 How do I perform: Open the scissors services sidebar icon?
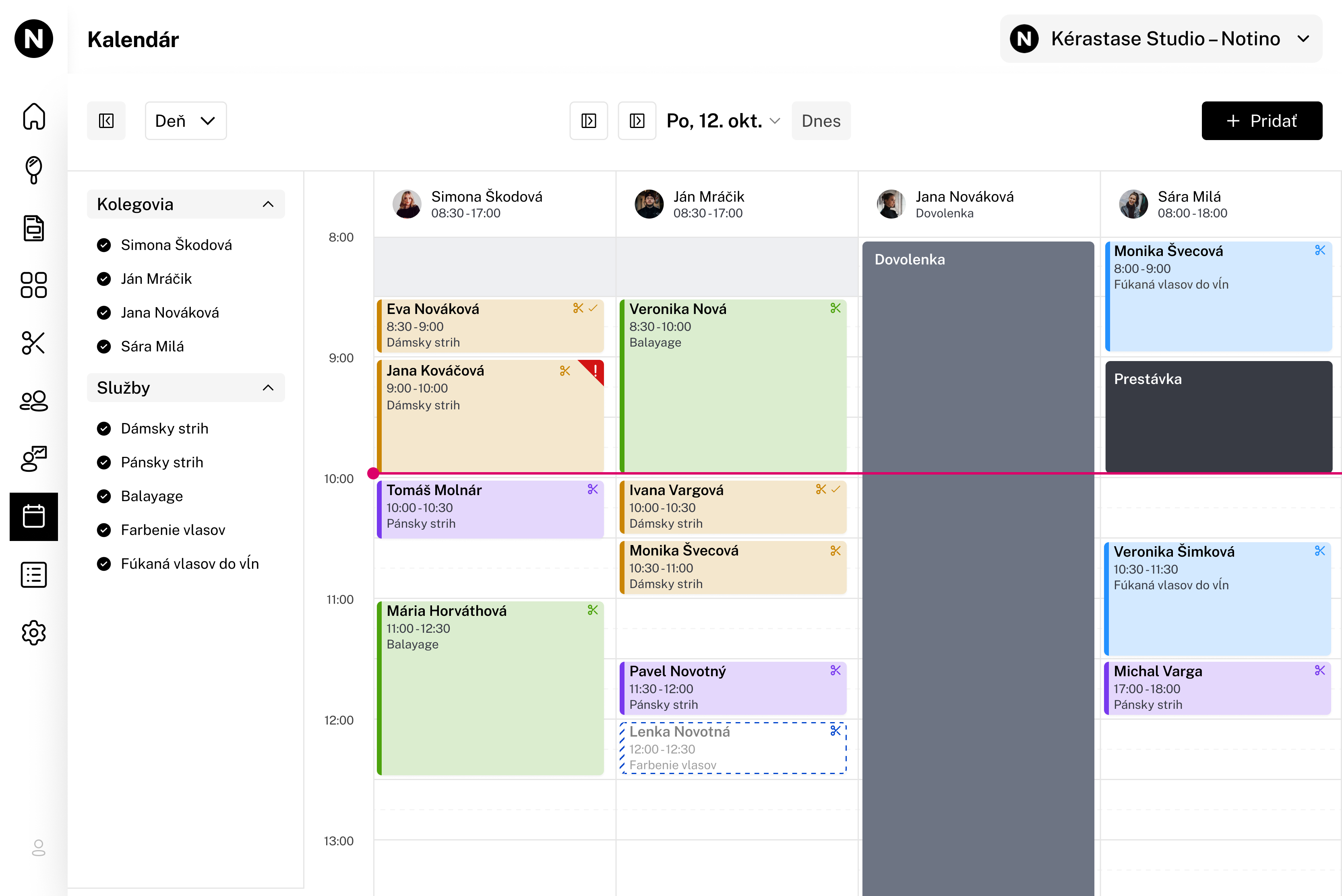point(34,343)
